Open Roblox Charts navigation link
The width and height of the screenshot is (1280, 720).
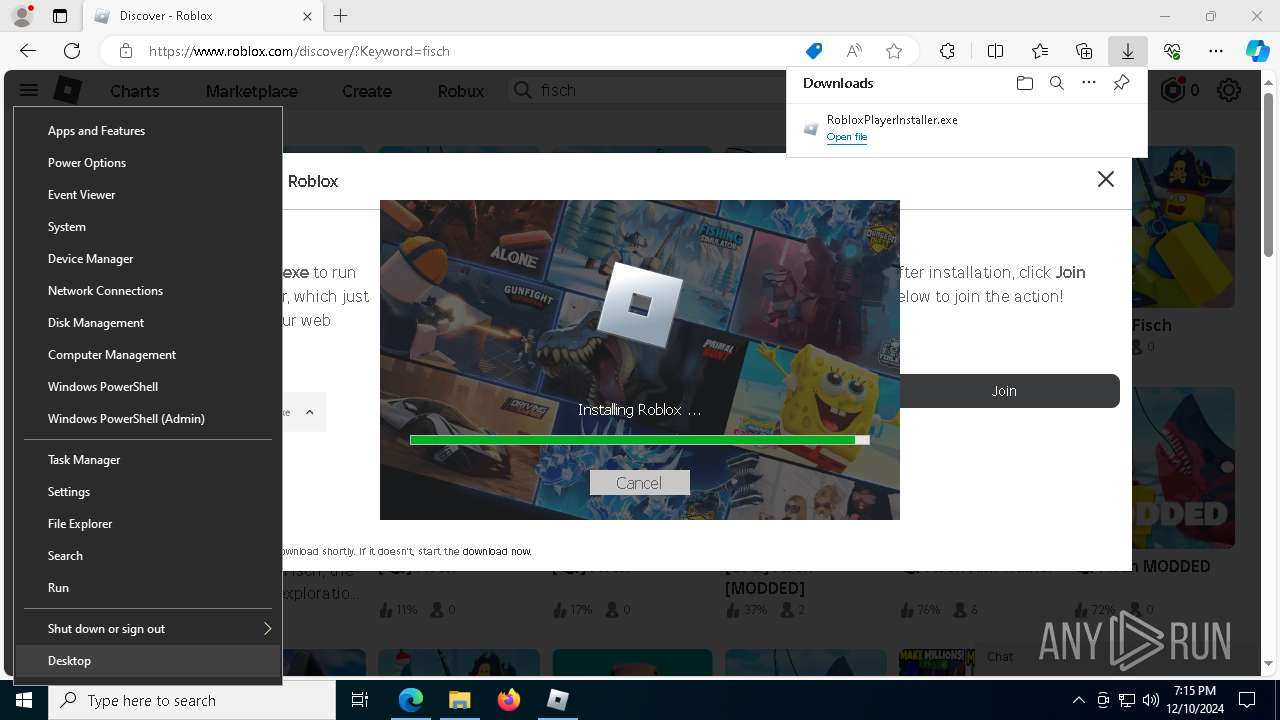click(134, 91)
